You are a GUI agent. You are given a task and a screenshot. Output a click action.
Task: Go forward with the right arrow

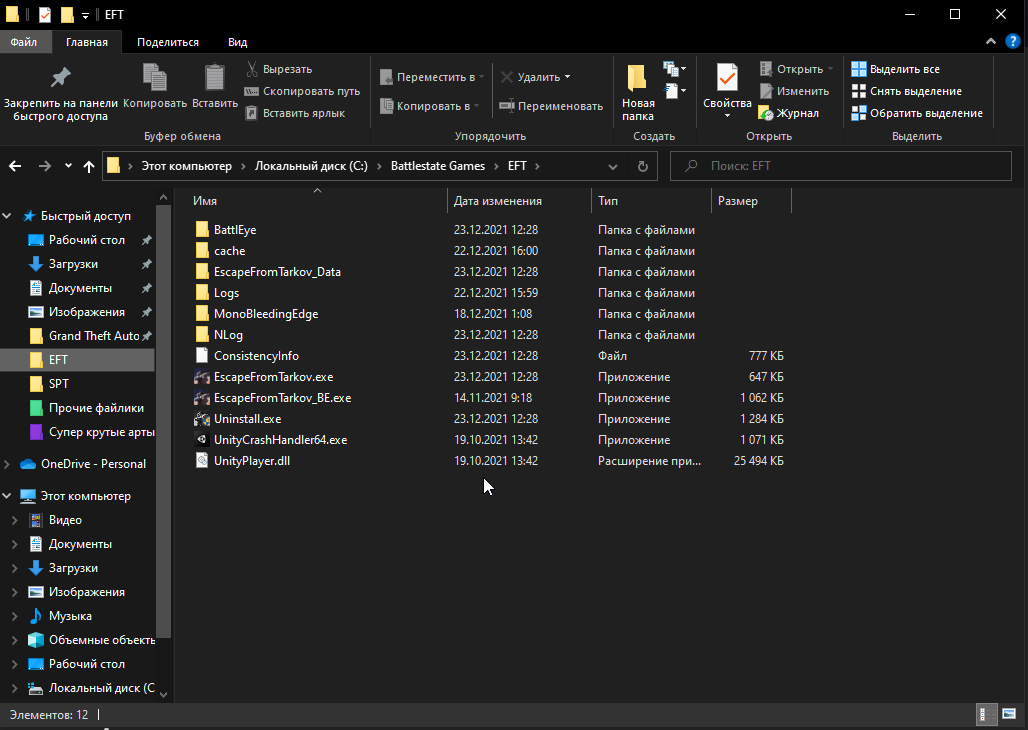click(x=45, y=166)
